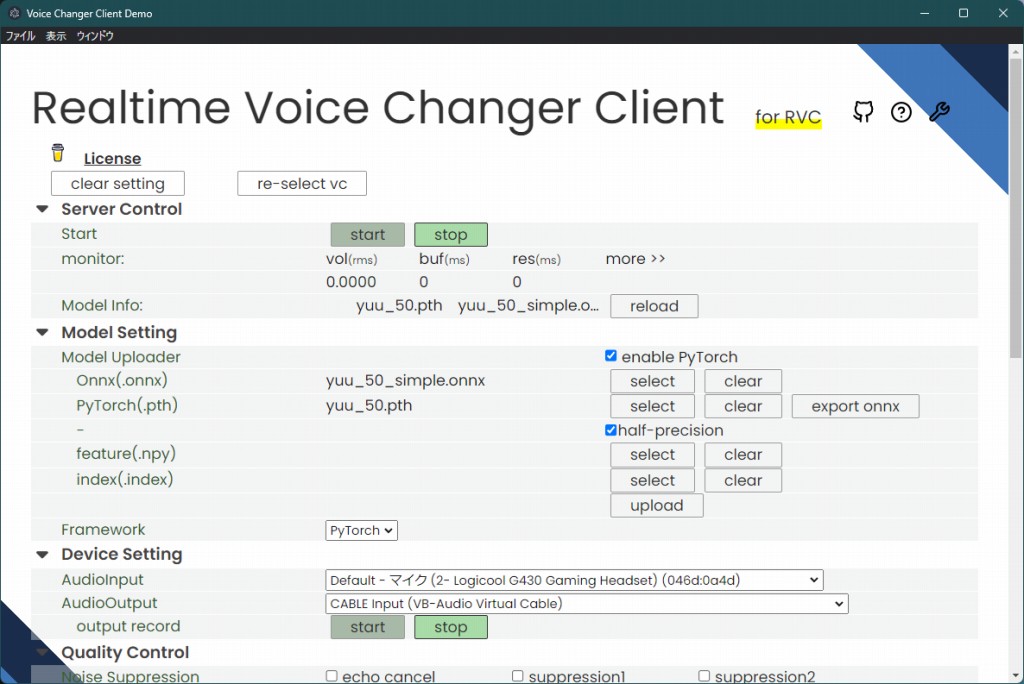Reload the Model Info
The height and width of the screenshot is (684, 1024).
coord(653,306)
